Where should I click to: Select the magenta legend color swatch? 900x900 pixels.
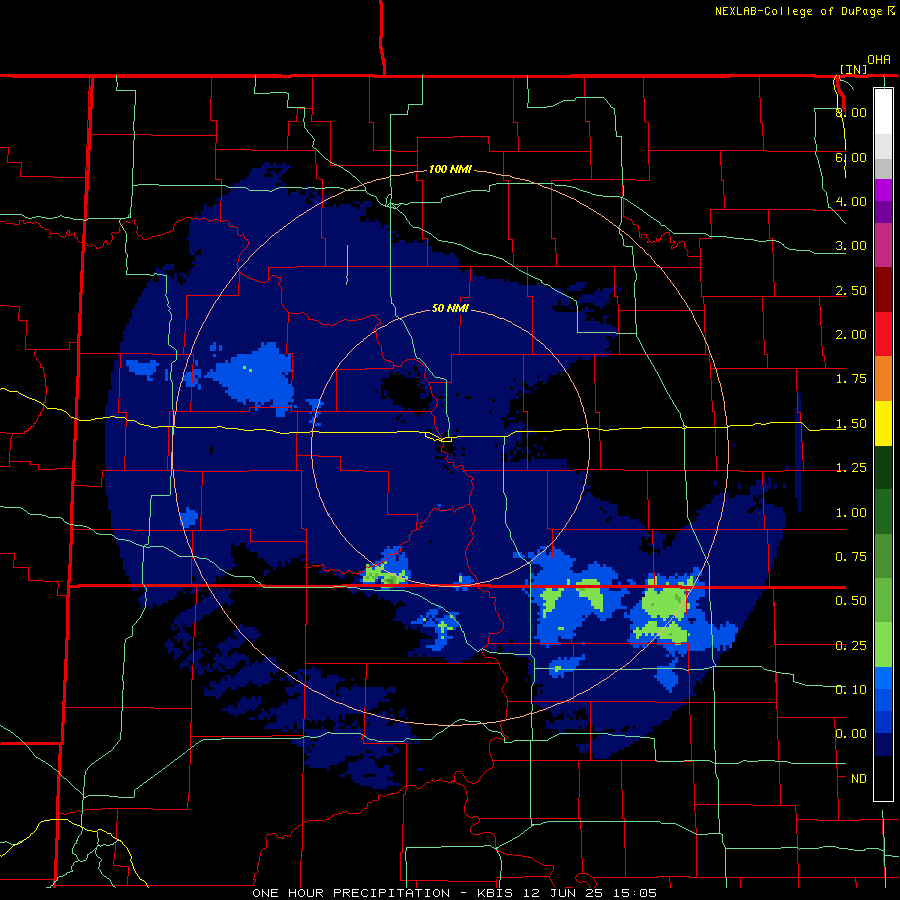click(x=883, y=246)
